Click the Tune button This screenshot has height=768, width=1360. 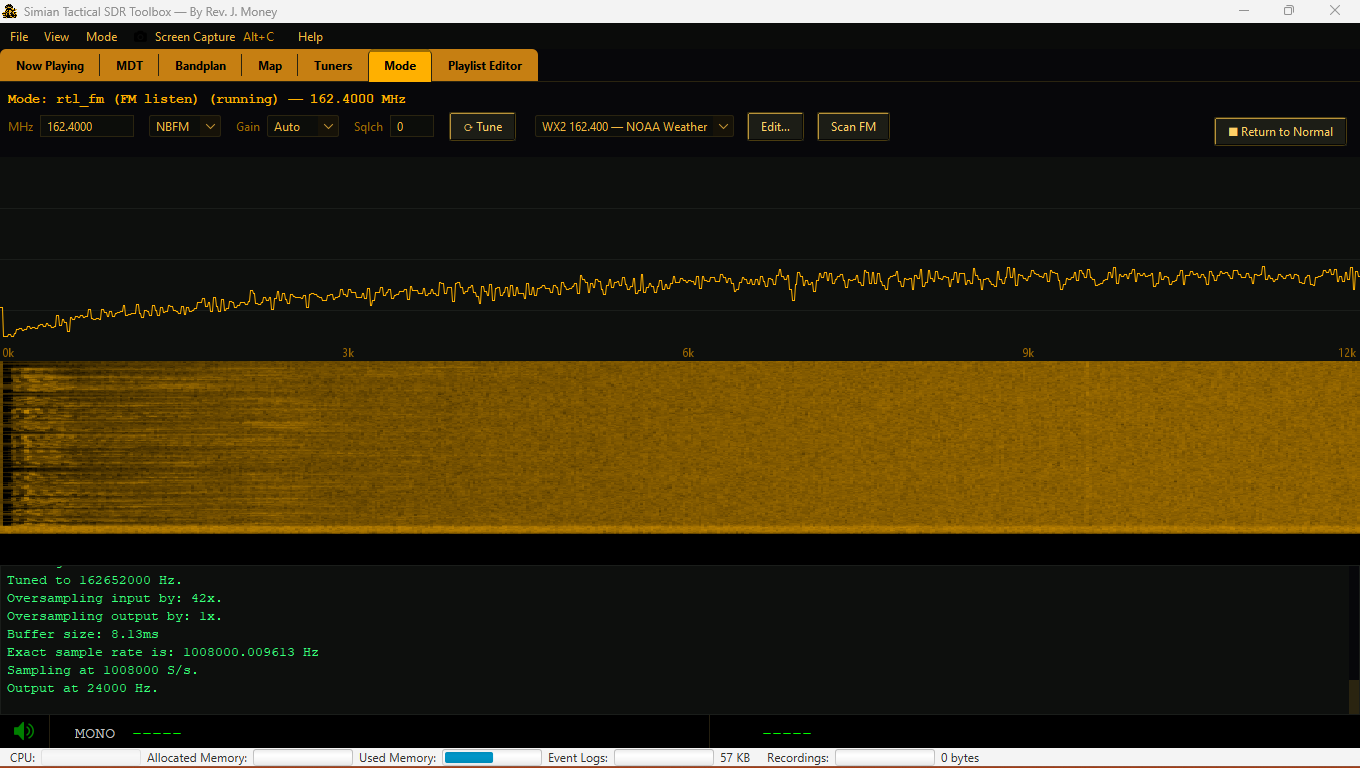point(483,127)
